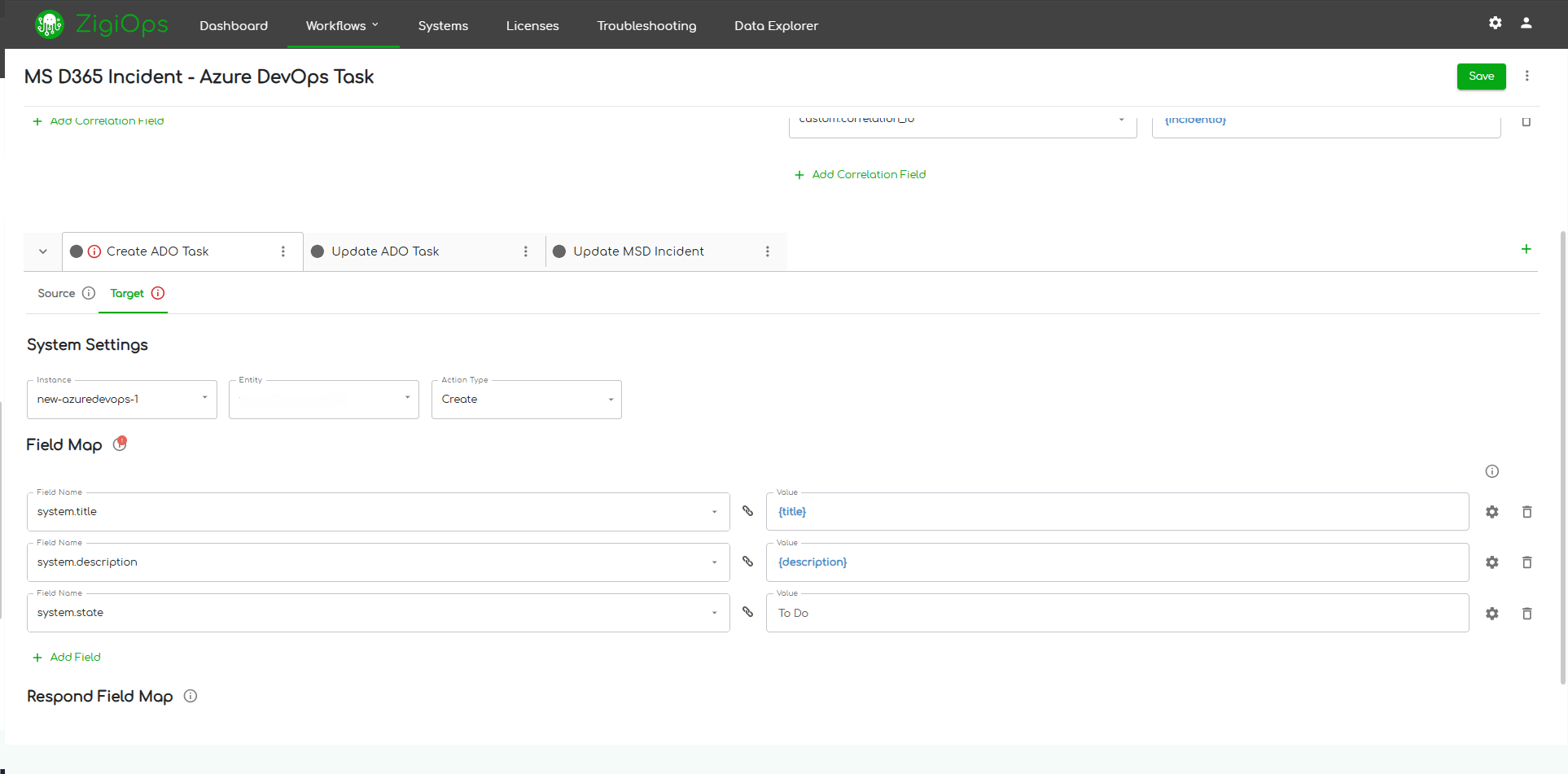
Task: Open the Systems page
Action: [443, 25]
